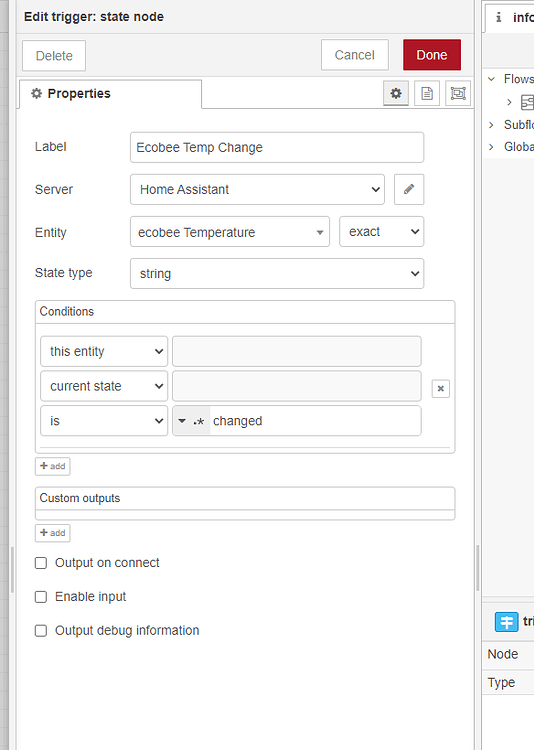Click the Custom outputs header
Image resolution: width=534 pixels, height=750 pixels.
245,498
